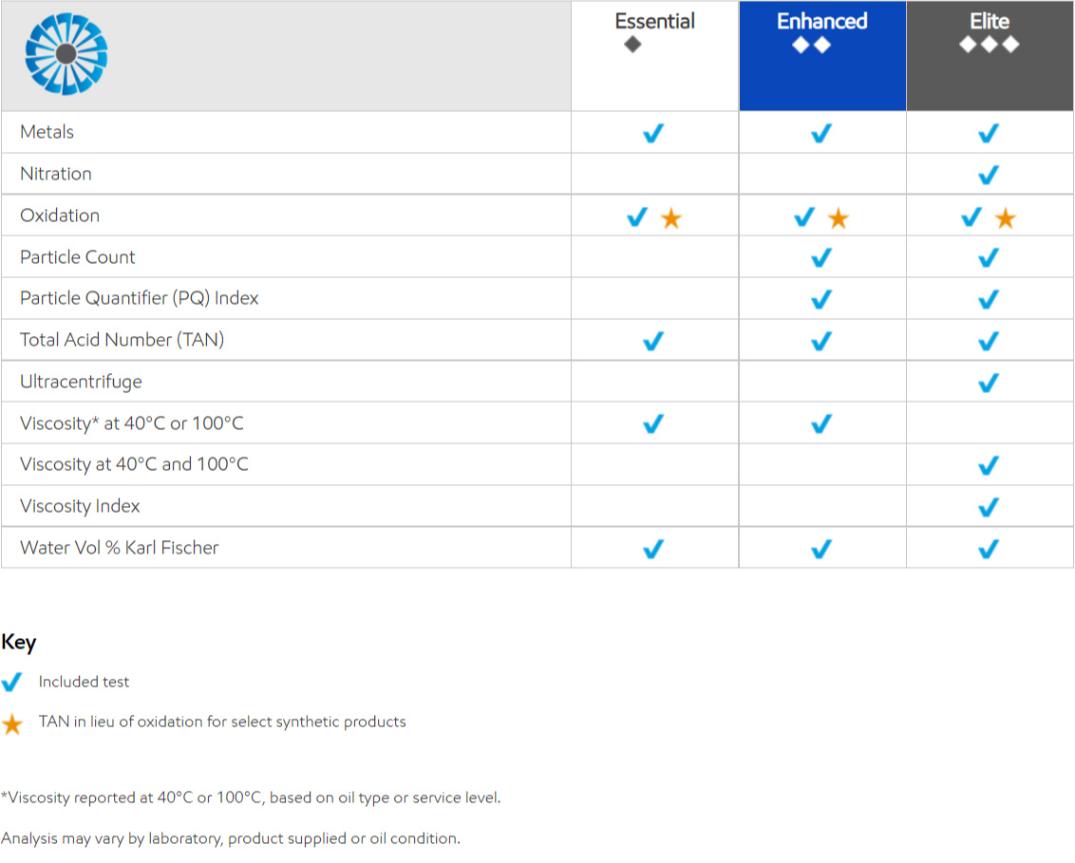Click the Particle Quantifier (PQ) Index label

click(x=139, y=298)
